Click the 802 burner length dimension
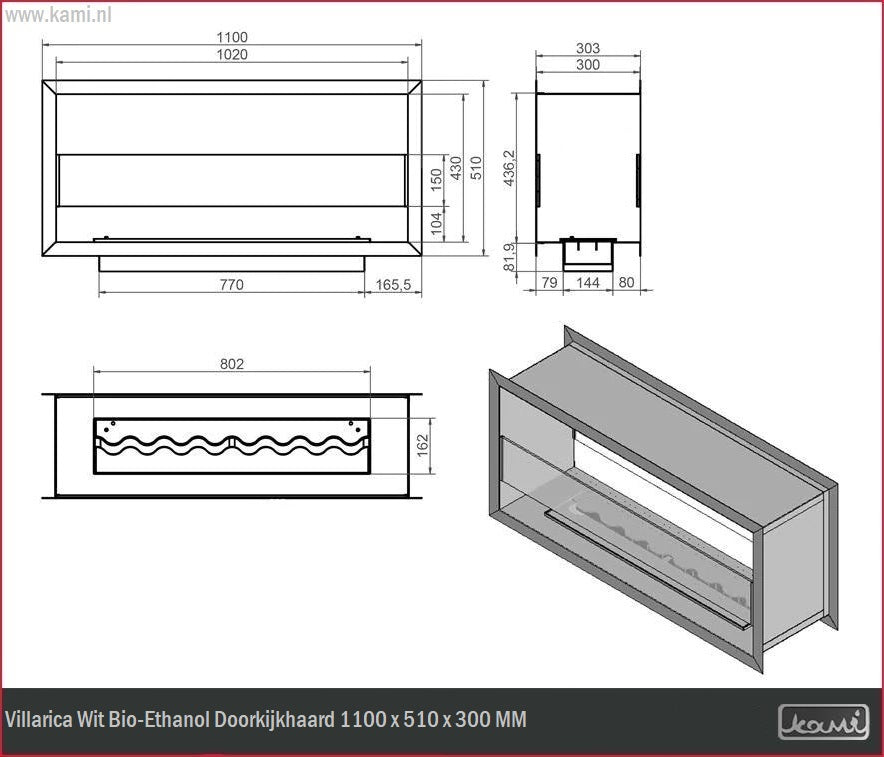This screenshot has width=884, height=757. [231, 364]
